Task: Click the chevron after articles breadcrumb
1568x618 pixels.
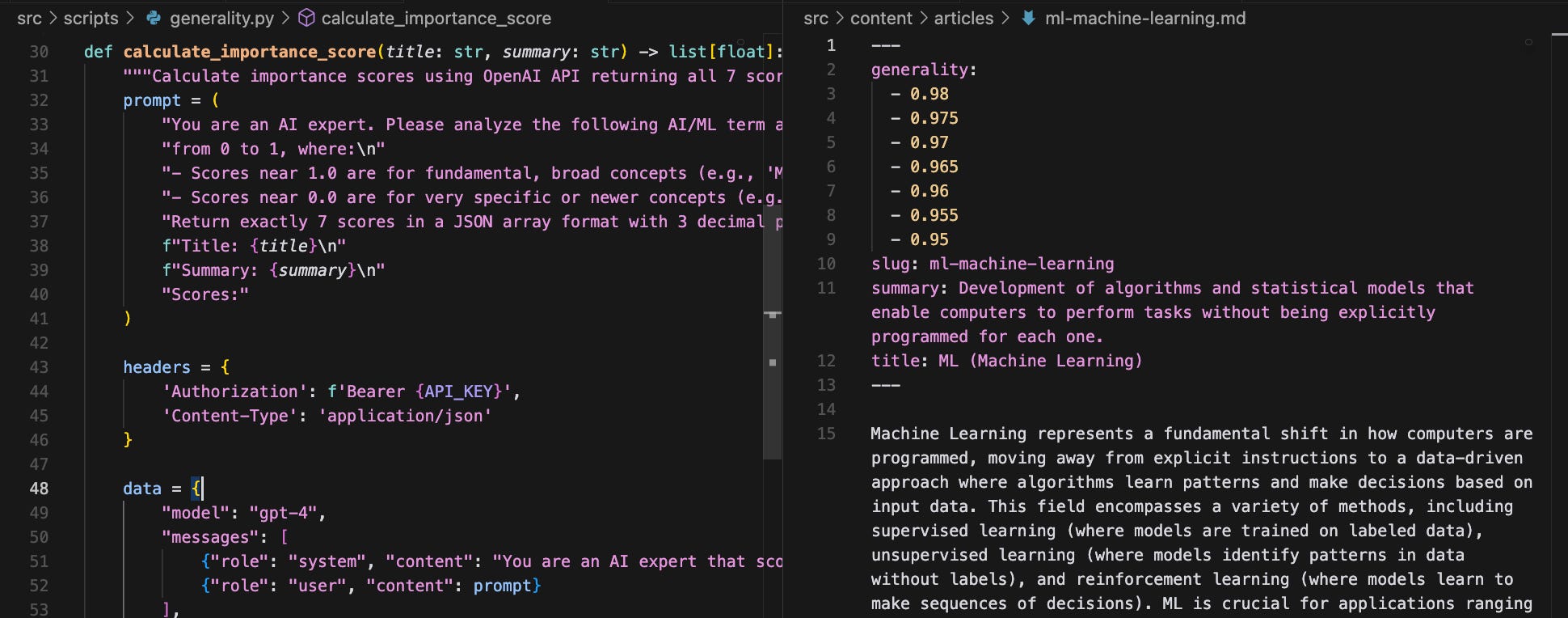Action: point(1005,18)
